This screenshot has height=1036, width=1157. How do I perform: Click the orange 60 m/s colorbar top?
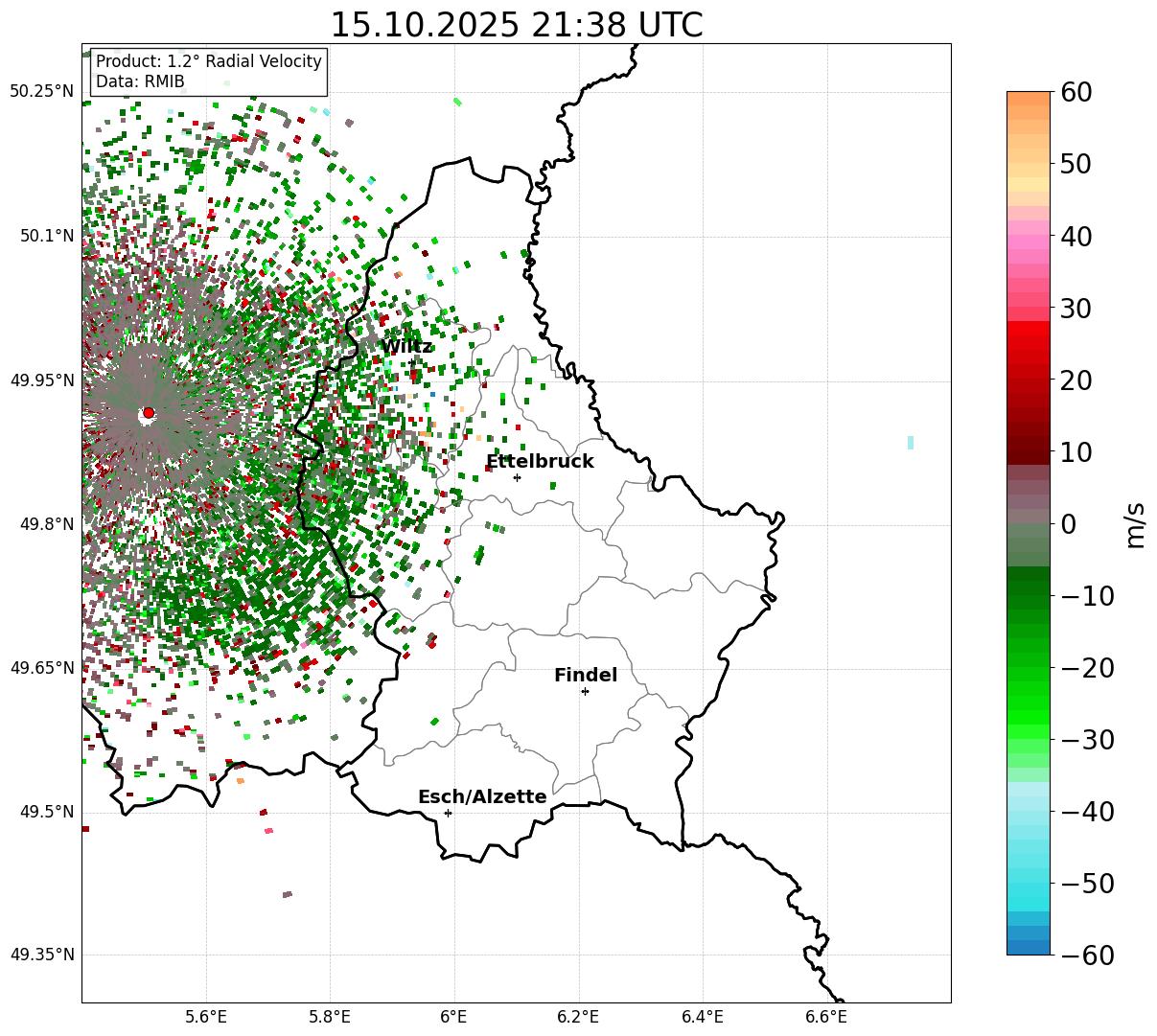click(1029, 99)
